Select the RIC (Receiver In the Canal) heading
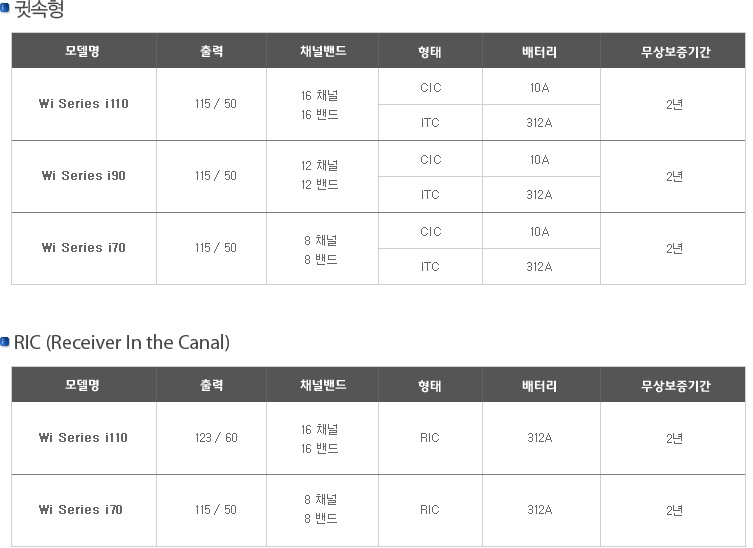The height and width of the screenshot is (548, 753). pyautogui.click(x=121, y=342)
